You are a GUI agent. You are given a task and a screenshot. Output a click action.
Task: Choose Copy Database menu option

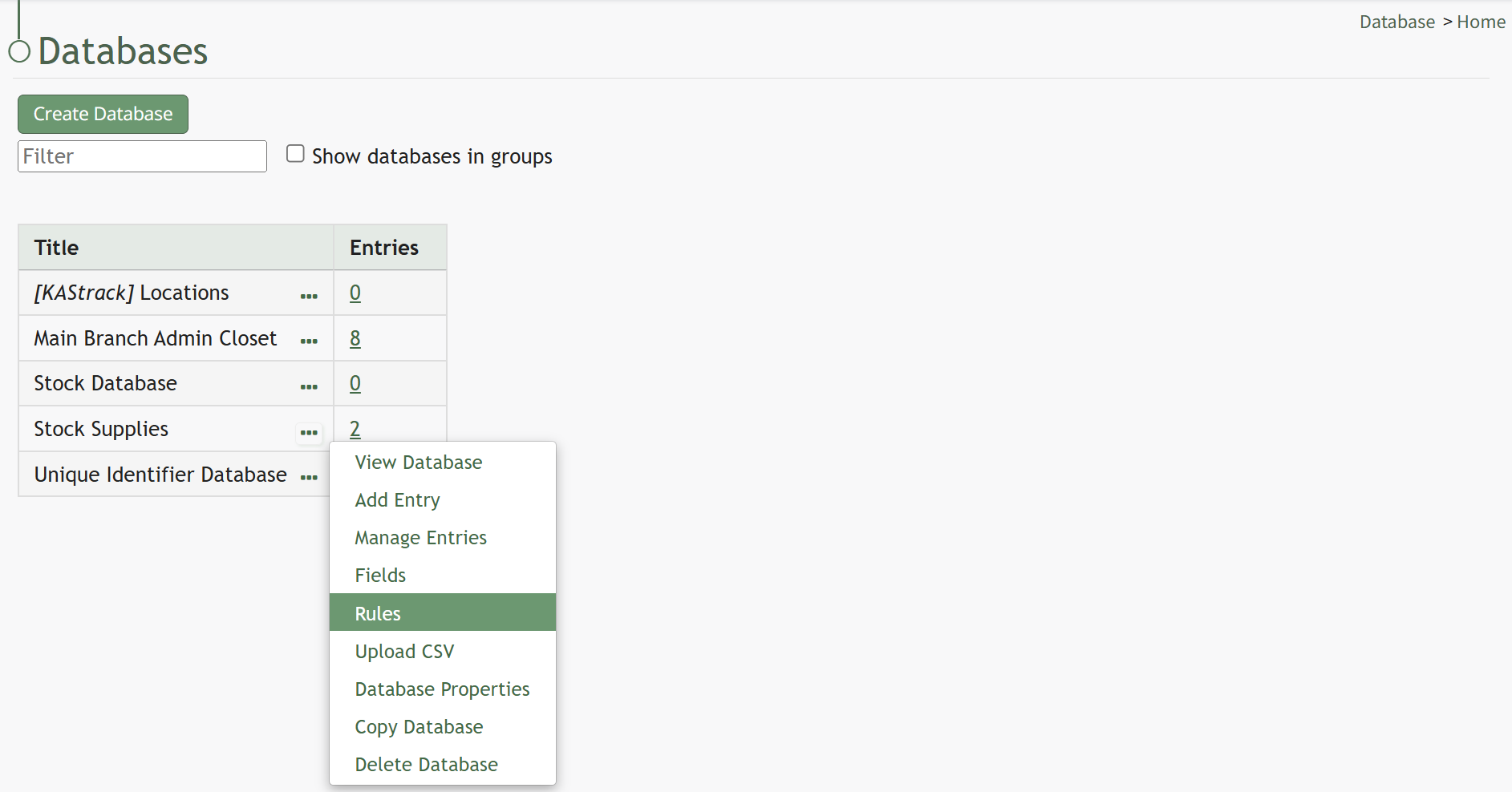[443, 726]
